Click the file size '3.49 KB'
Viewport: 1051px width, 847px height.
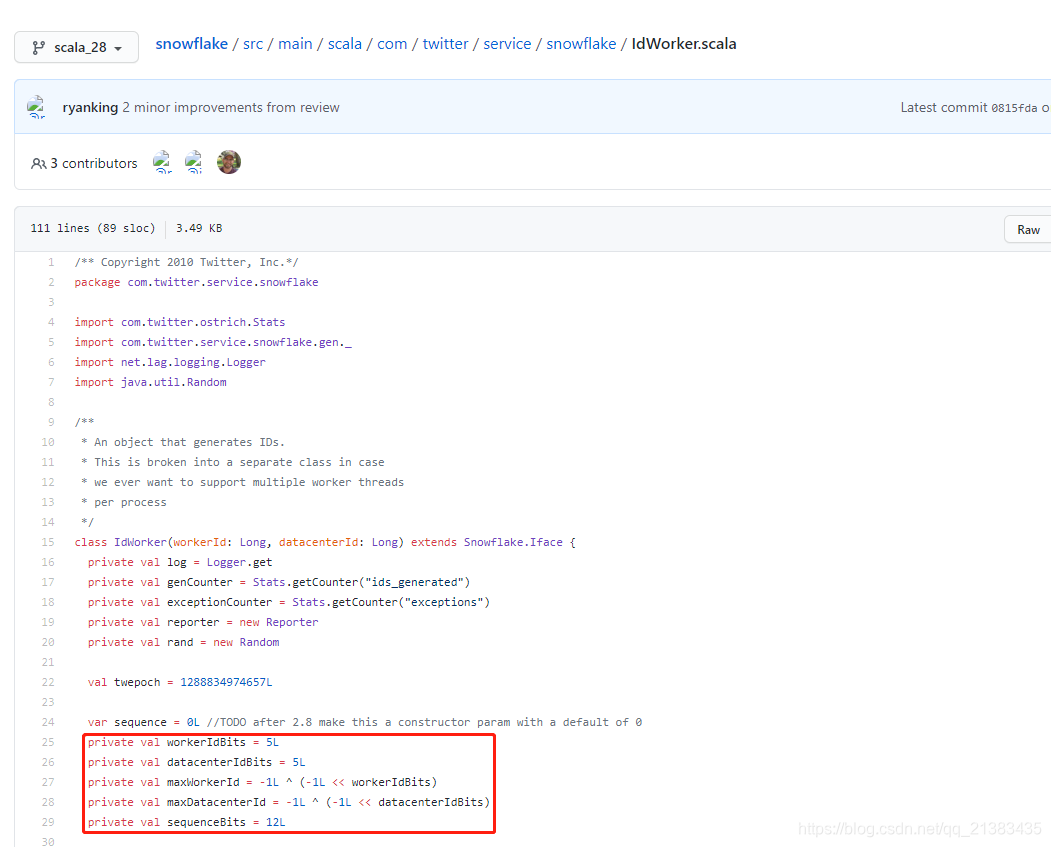pyautogui.click(x=199, y=229)
